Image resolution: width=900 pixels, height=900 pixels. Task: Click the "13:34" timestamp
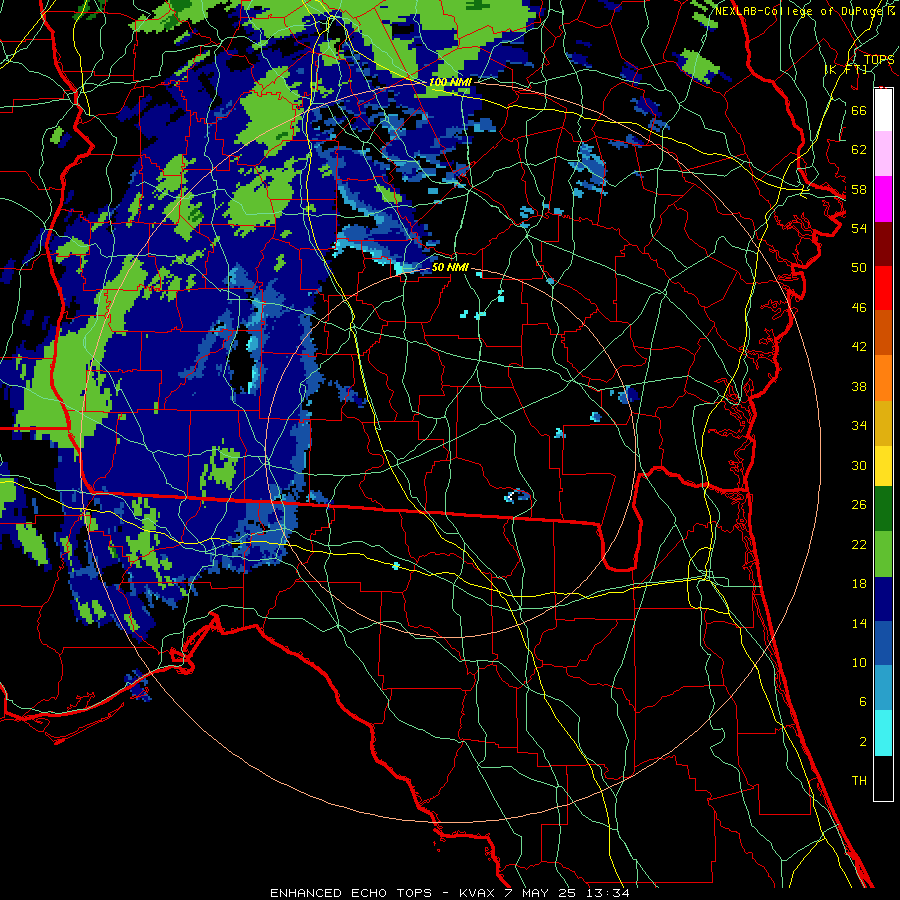[x=607, y=893]
